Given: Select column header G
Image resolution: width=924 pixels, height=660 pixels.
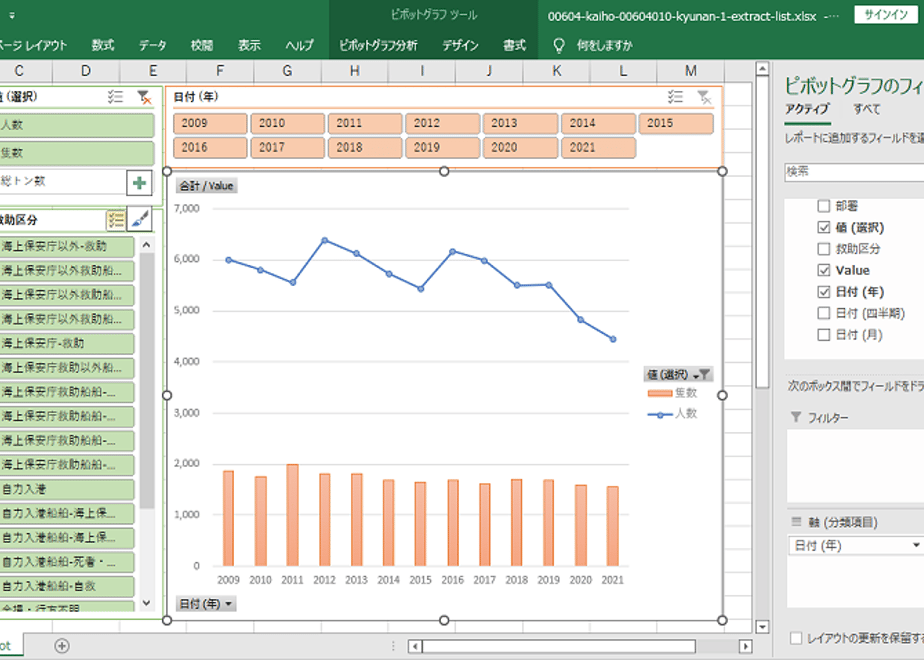Looking at the screenshot, I should click(x=287, y=71).
